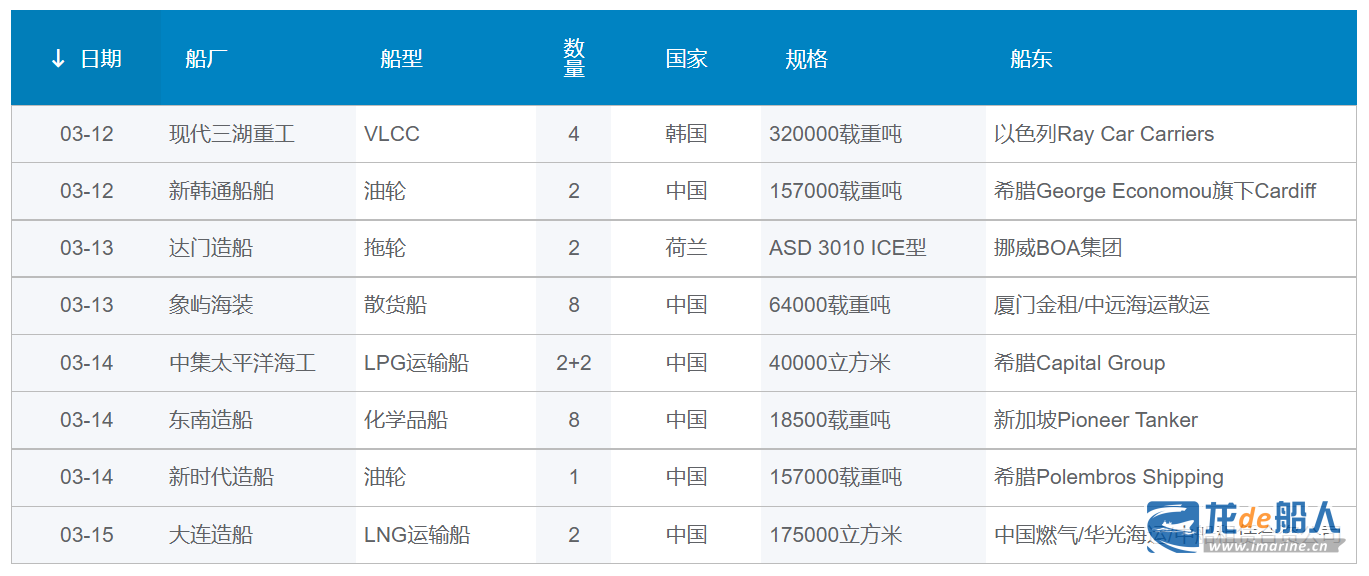Sort table by 日期 column header

[x=101, y=59]
